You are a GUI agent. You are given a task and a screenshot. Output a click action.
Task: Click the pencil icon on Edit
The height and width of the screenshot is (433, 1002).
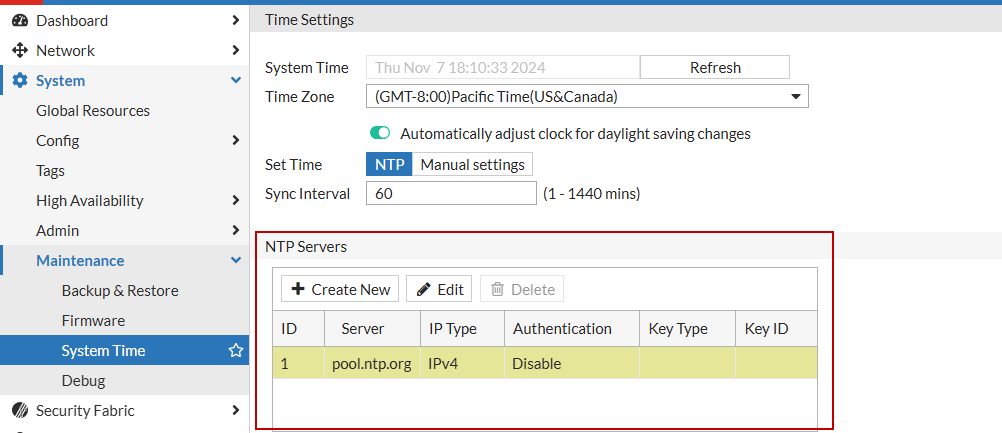point(424,289)
